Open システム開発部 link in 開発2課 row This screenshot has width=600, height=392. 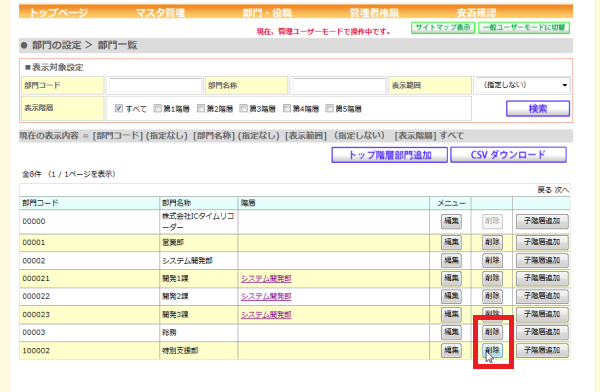tap(266, 297)
